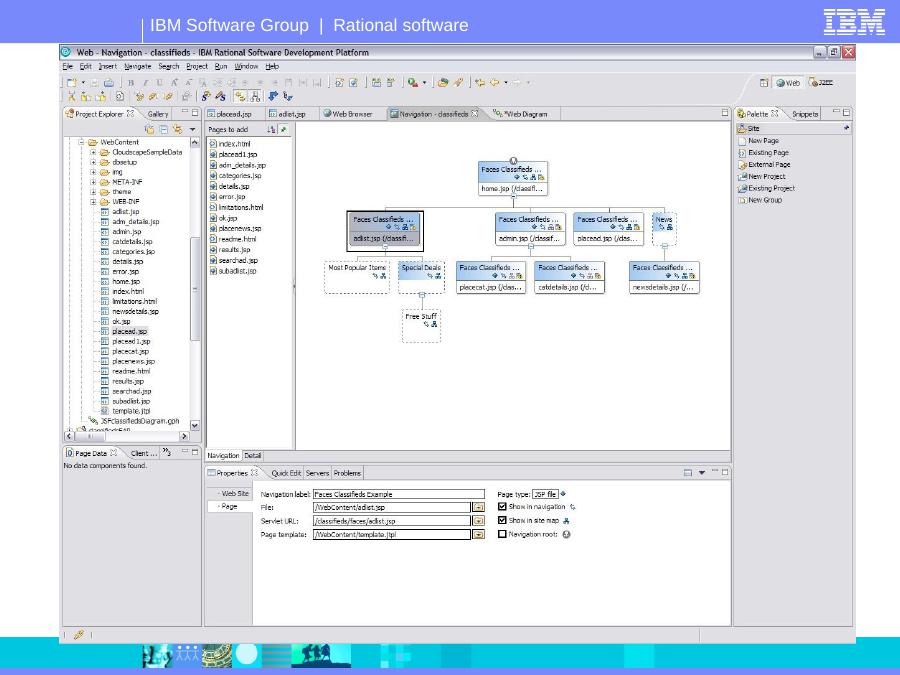Click Collapse All in Project Explorer
900x675 pixels.
point(164,129)
